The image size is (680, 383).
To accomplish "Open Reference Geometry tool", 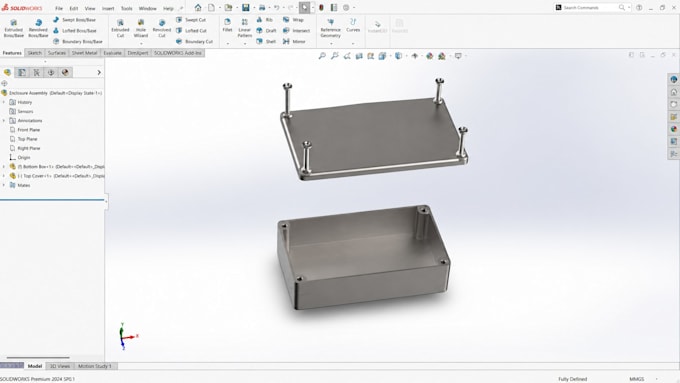I will pos(330,28).
